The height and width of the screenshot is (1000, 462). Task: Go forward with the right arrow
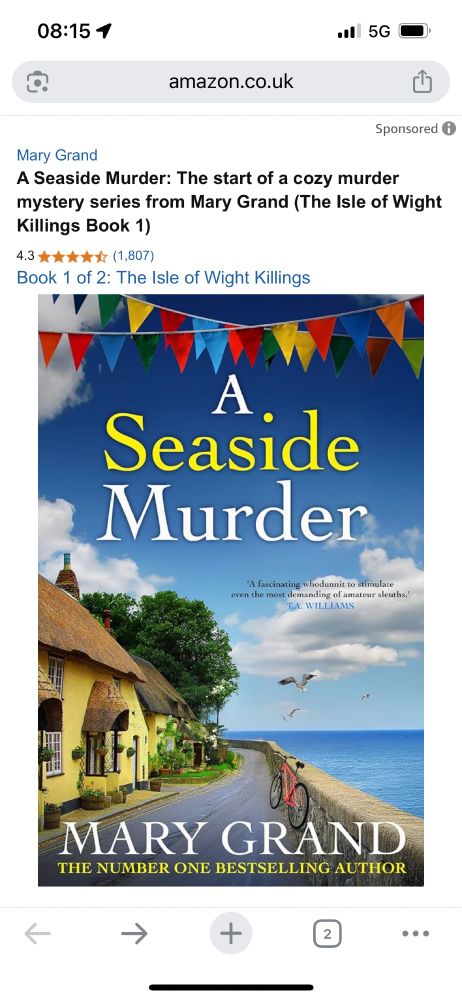(134, 934)
